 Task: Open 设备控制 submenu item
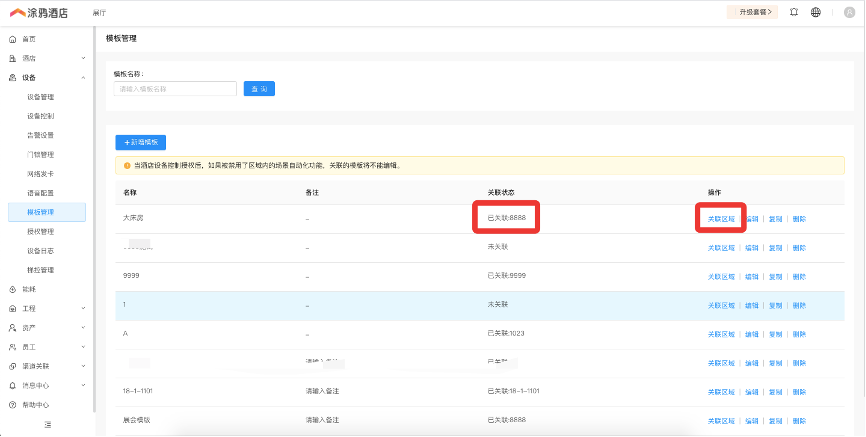[41, 117]
